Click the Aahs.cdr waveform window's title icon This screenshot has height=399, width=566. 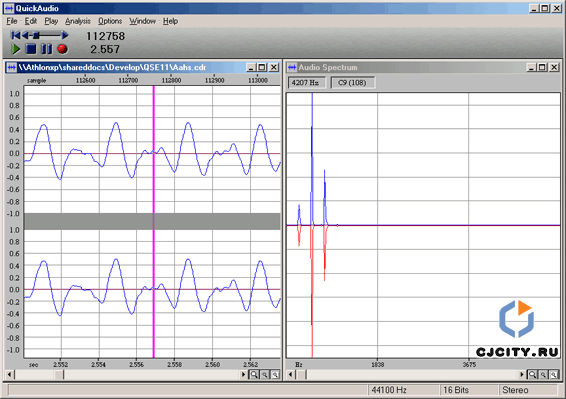point(12,68)
